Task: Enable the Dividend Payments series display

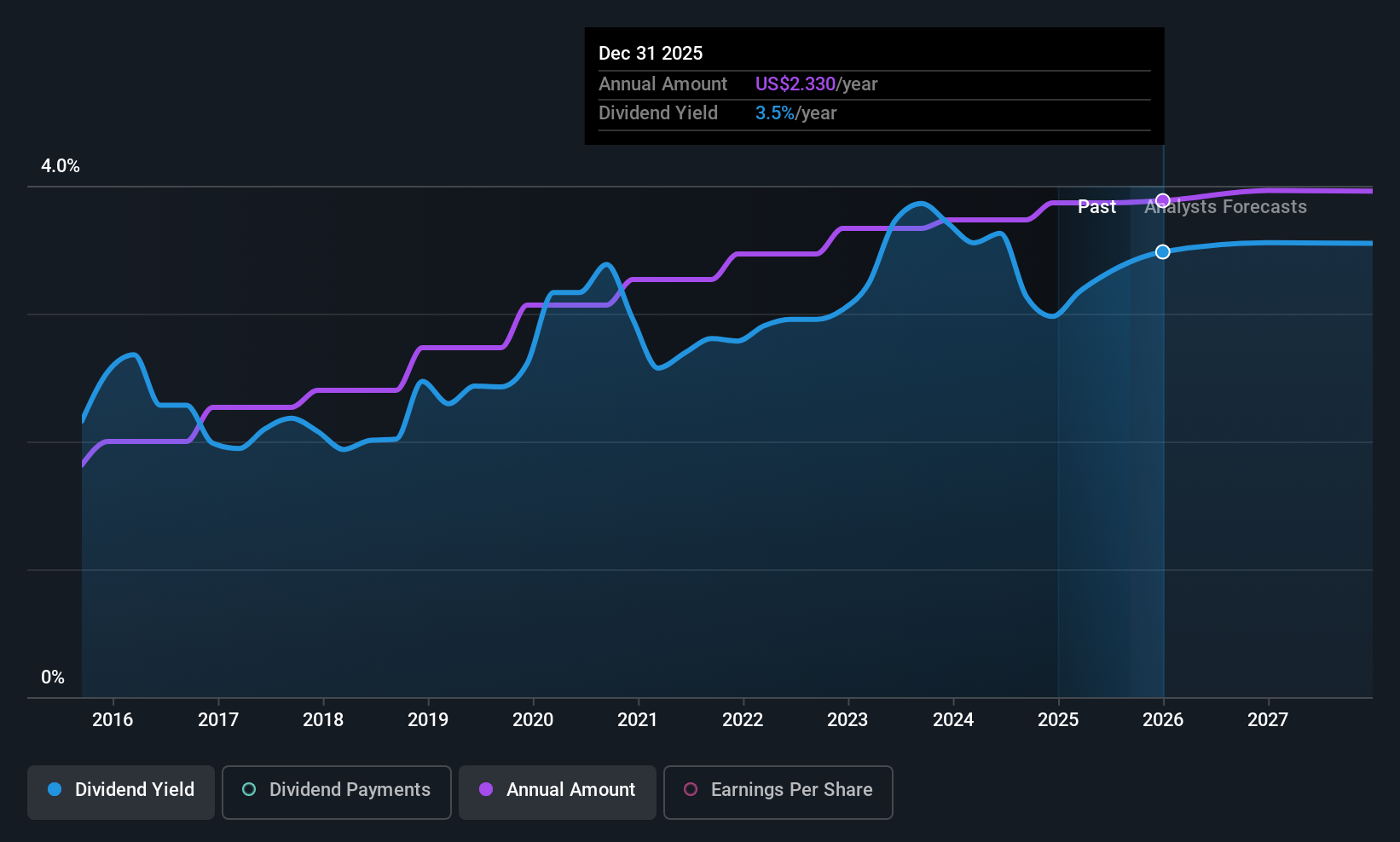Action: (336, 791)
